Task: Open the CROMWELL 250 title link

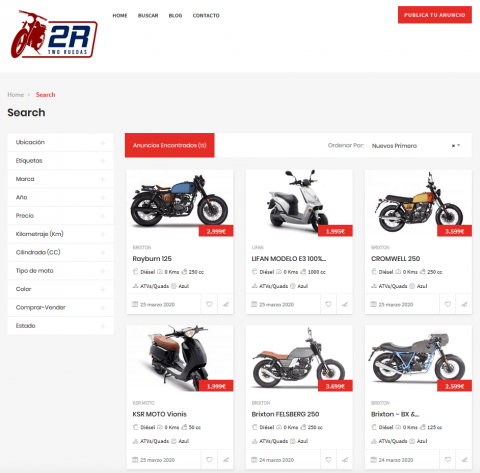Action: click(395, 259)
